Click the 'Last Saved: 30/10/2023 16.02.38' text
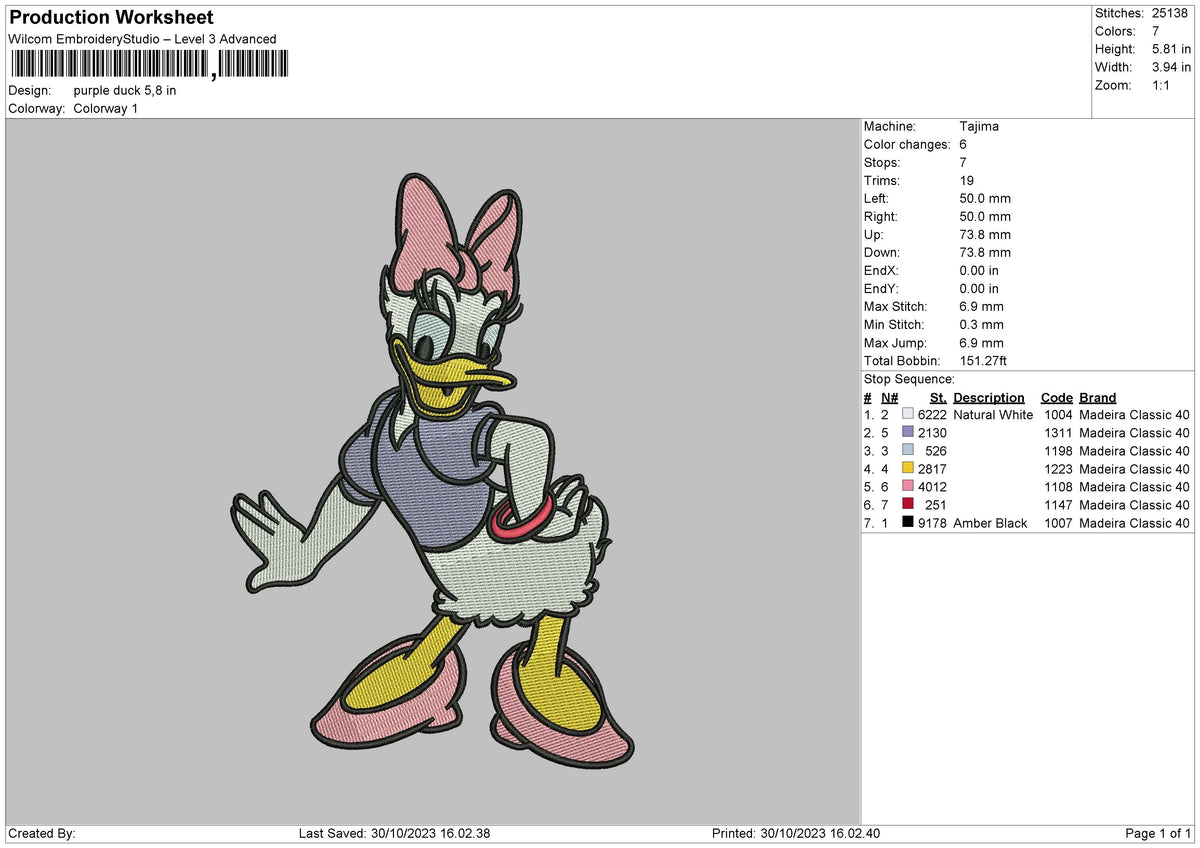Viewport: 1200px width, 848px height. point(394,833)
